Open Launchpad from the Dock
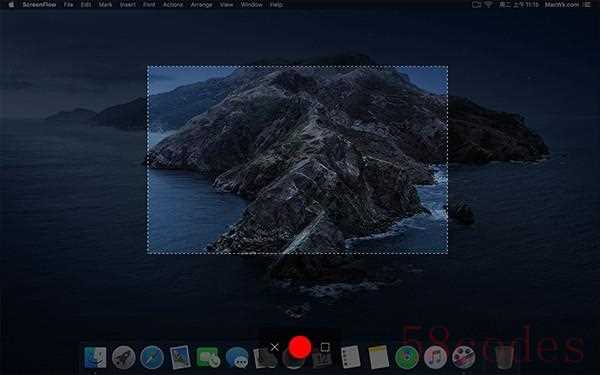 [x=124, y=357]
